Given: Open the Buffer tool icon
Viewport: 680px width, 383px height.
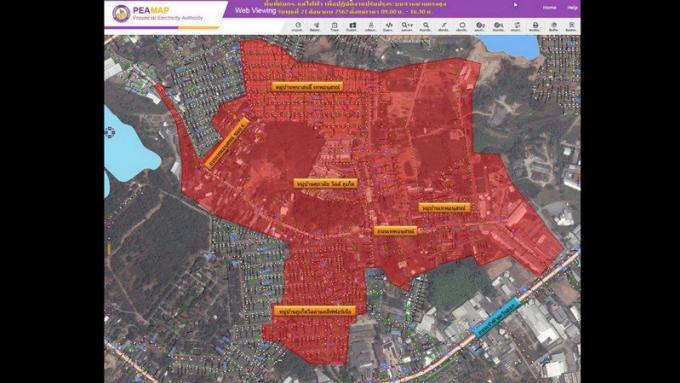Looking at the screenshot, I should coord(553,26).
